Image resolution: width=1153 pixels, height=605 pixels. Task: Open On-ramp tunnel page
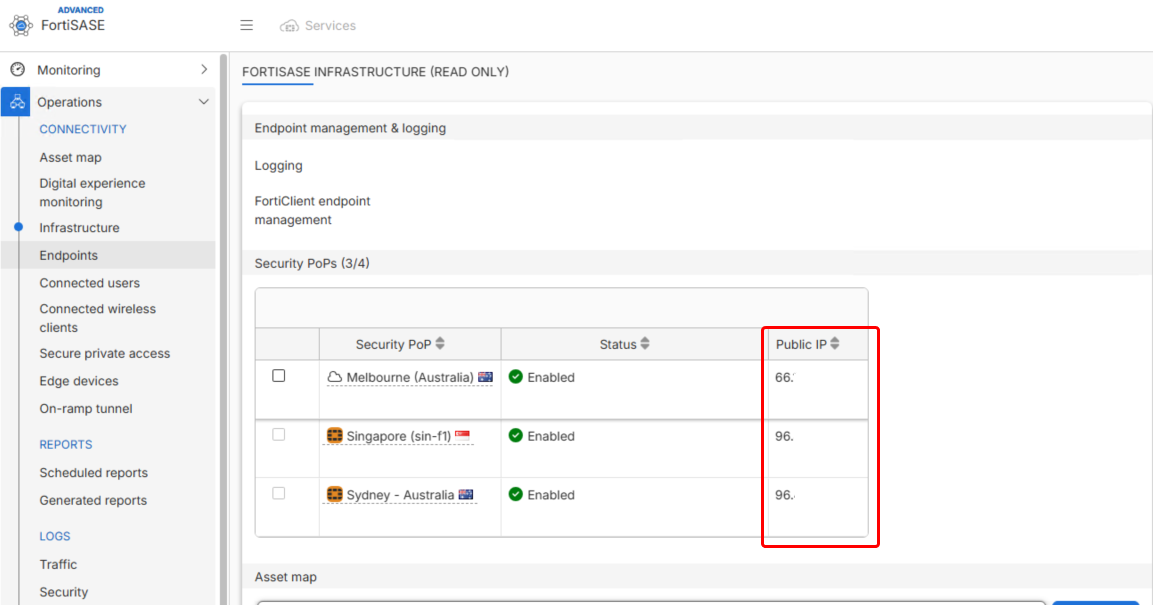pos(86,409)
